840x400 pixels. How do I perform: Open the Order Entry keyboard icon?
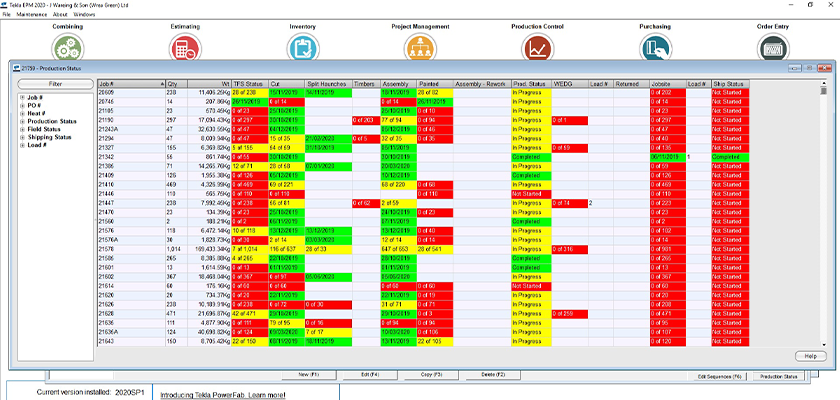pyautogui.click(x=773, y=47)
